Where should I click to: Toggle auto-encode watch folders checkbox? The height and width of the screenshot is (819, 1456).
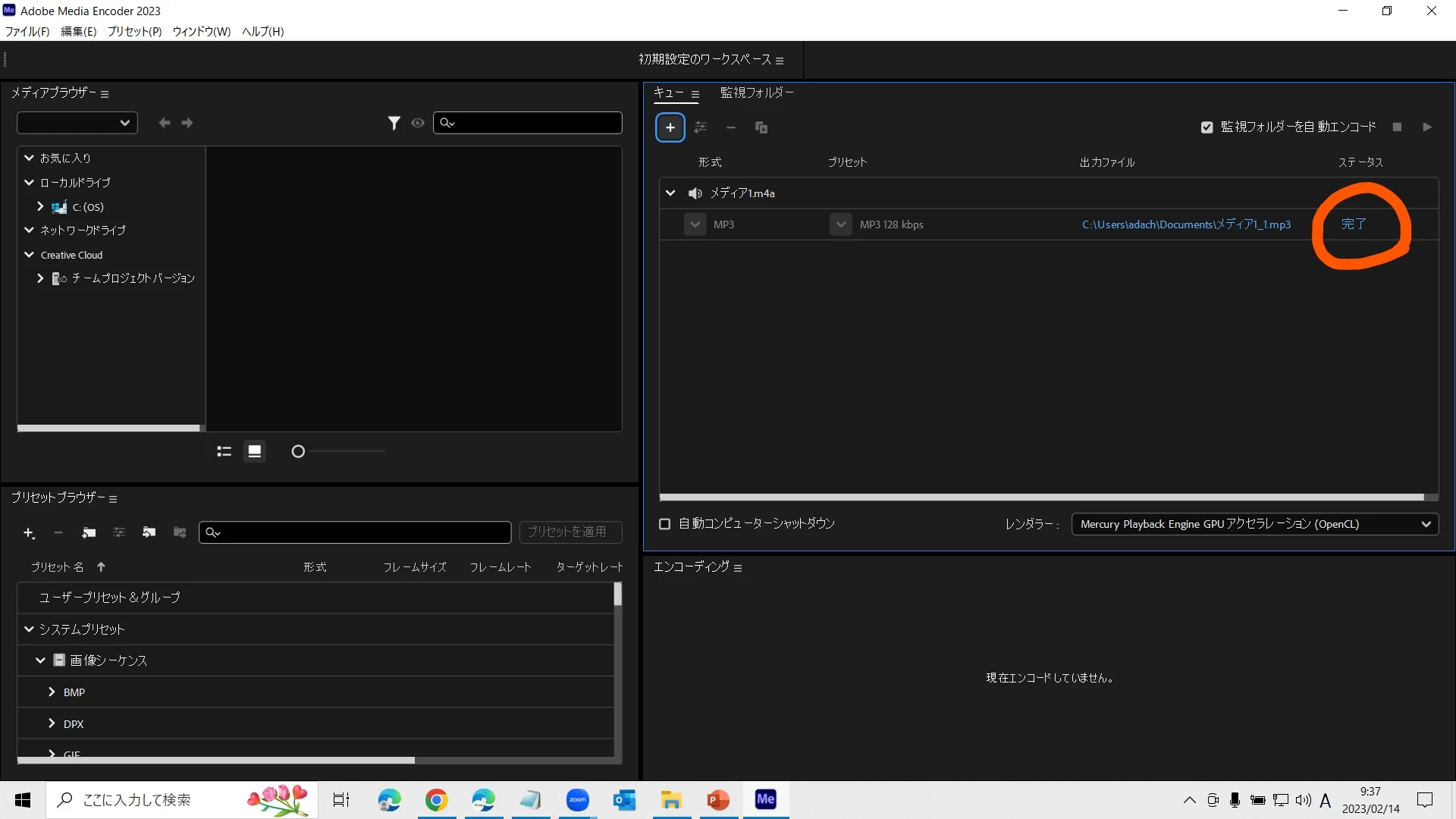click(1207, 127)
